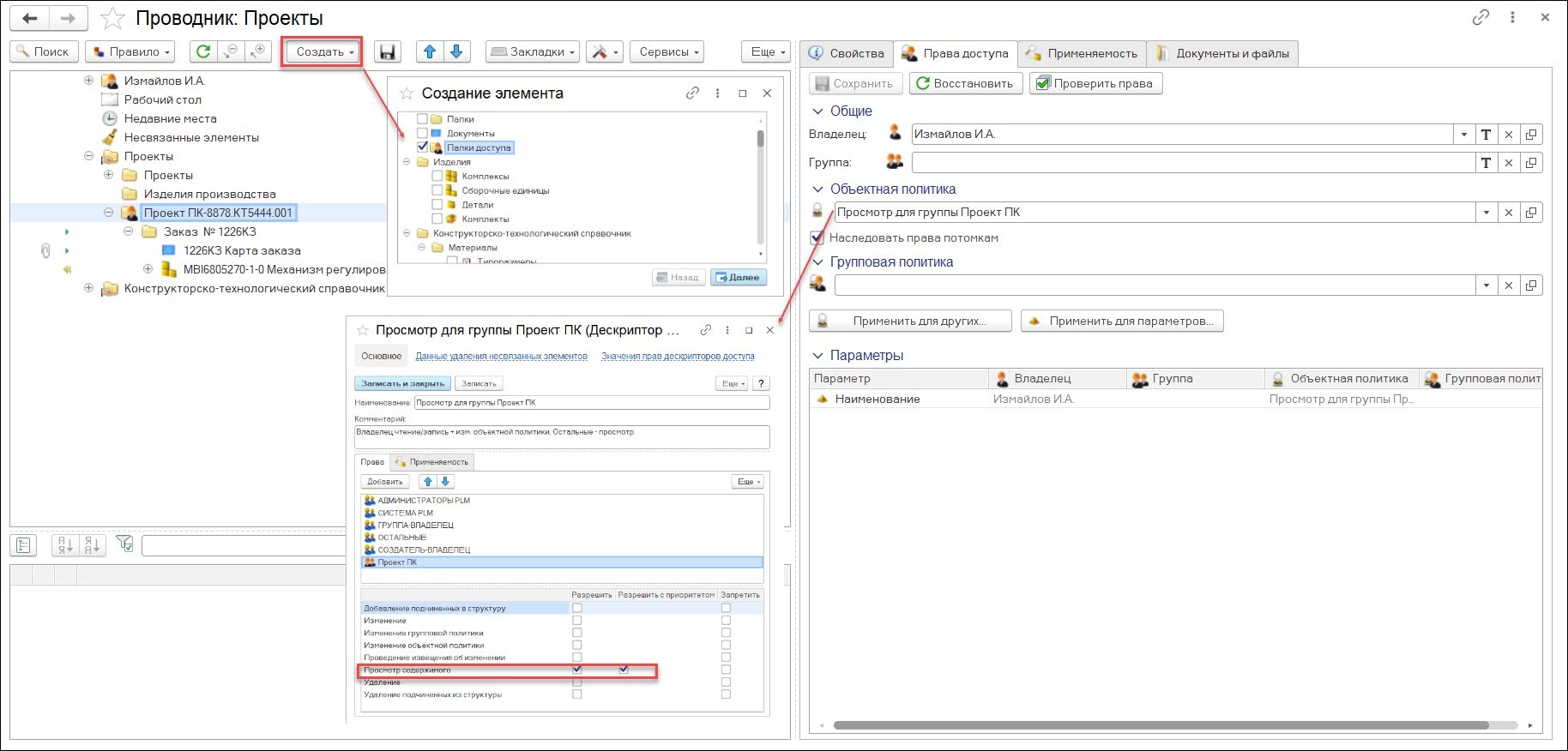The image size is (1568, 751).
Task: Clear the Группа field with X
Action: pos(1509,162)
